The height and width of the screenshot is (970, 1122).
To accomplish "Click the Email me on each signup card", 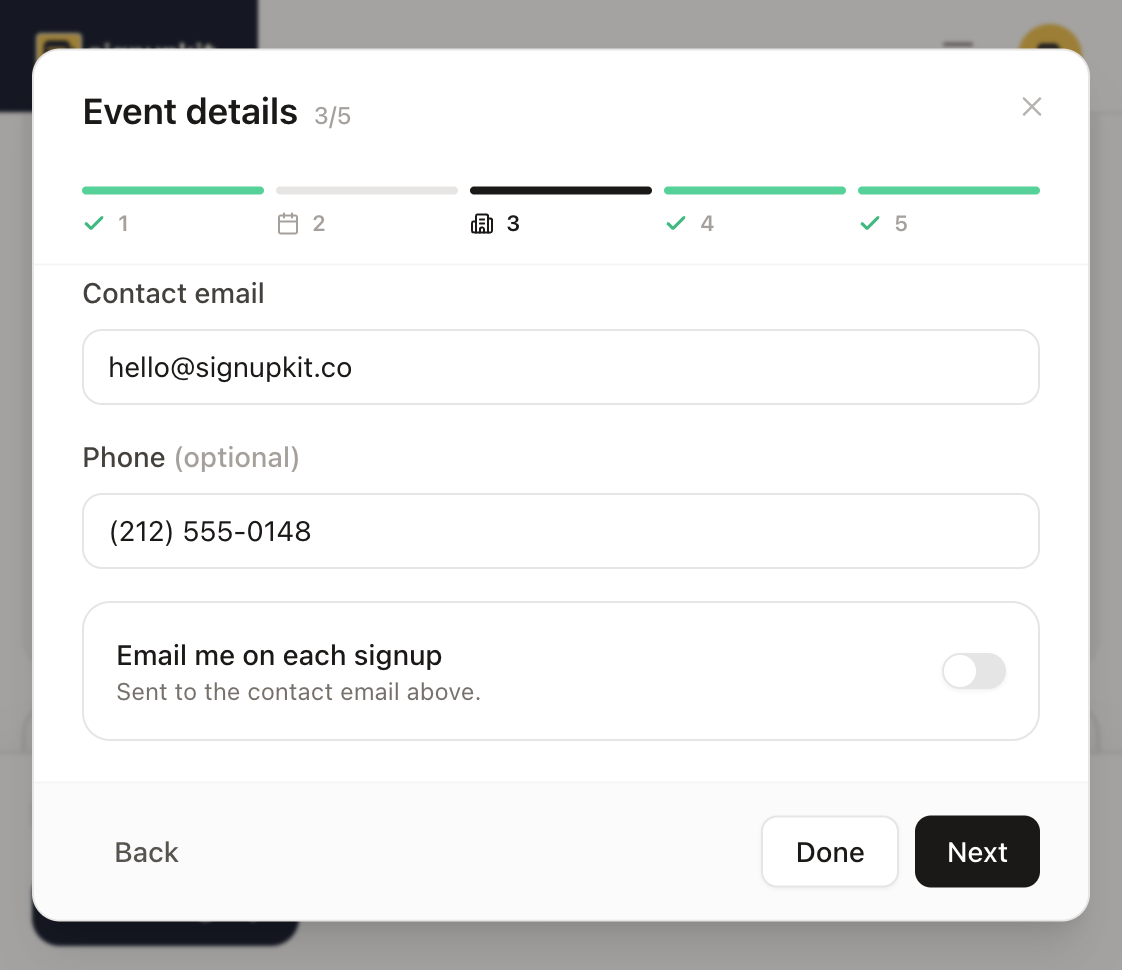I will tap(560, 671).
